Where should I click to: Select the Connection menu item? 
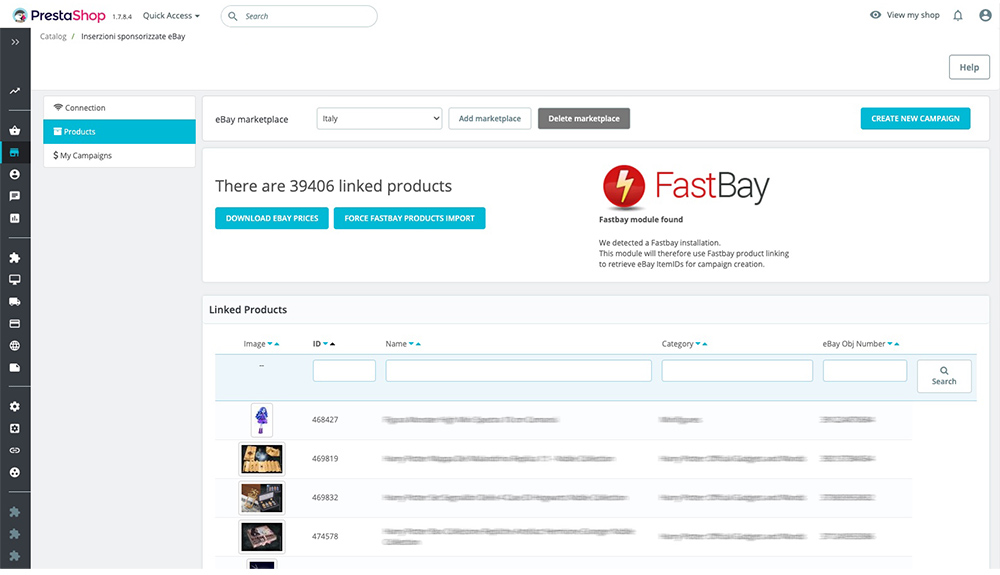coord(119,108)
